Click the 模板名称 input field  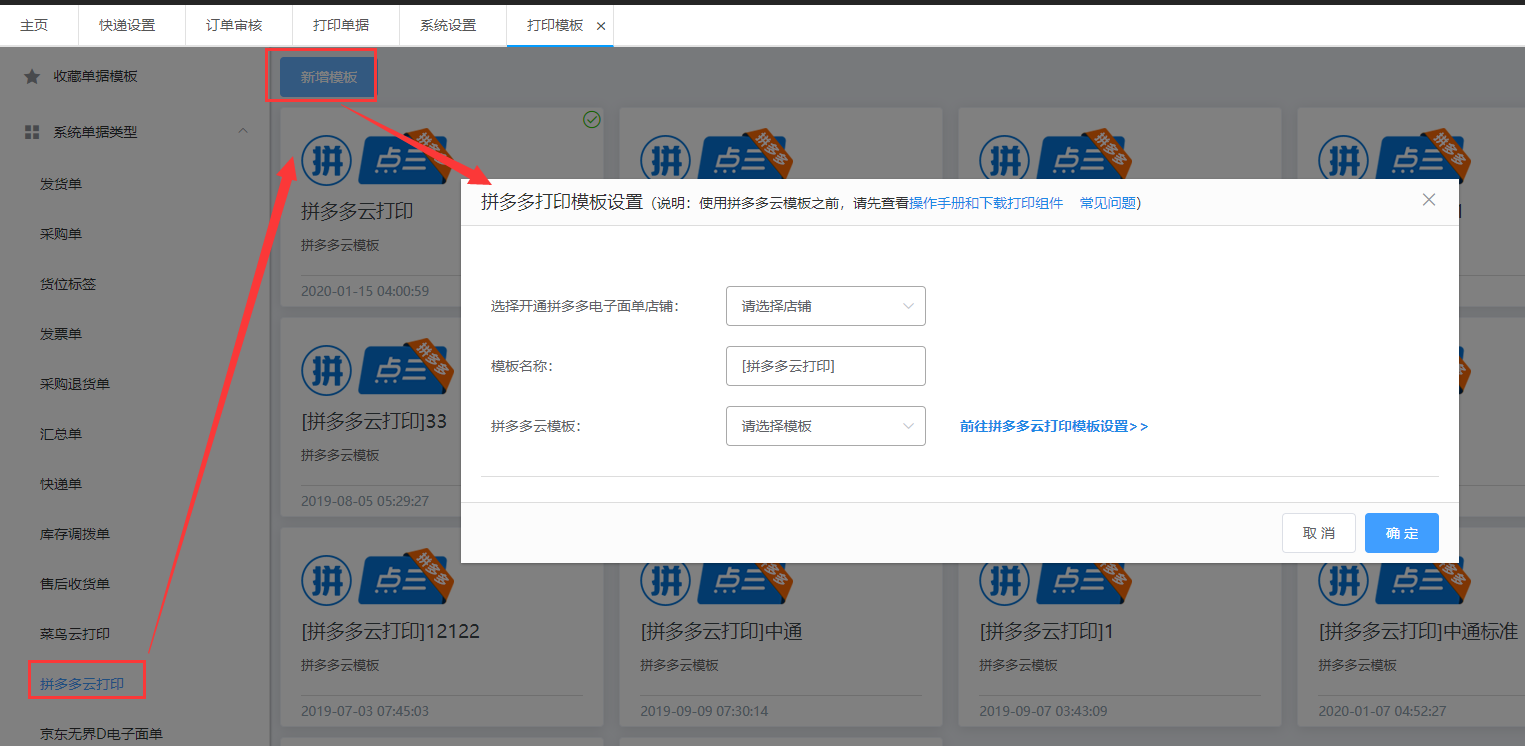tap(825, 366)
